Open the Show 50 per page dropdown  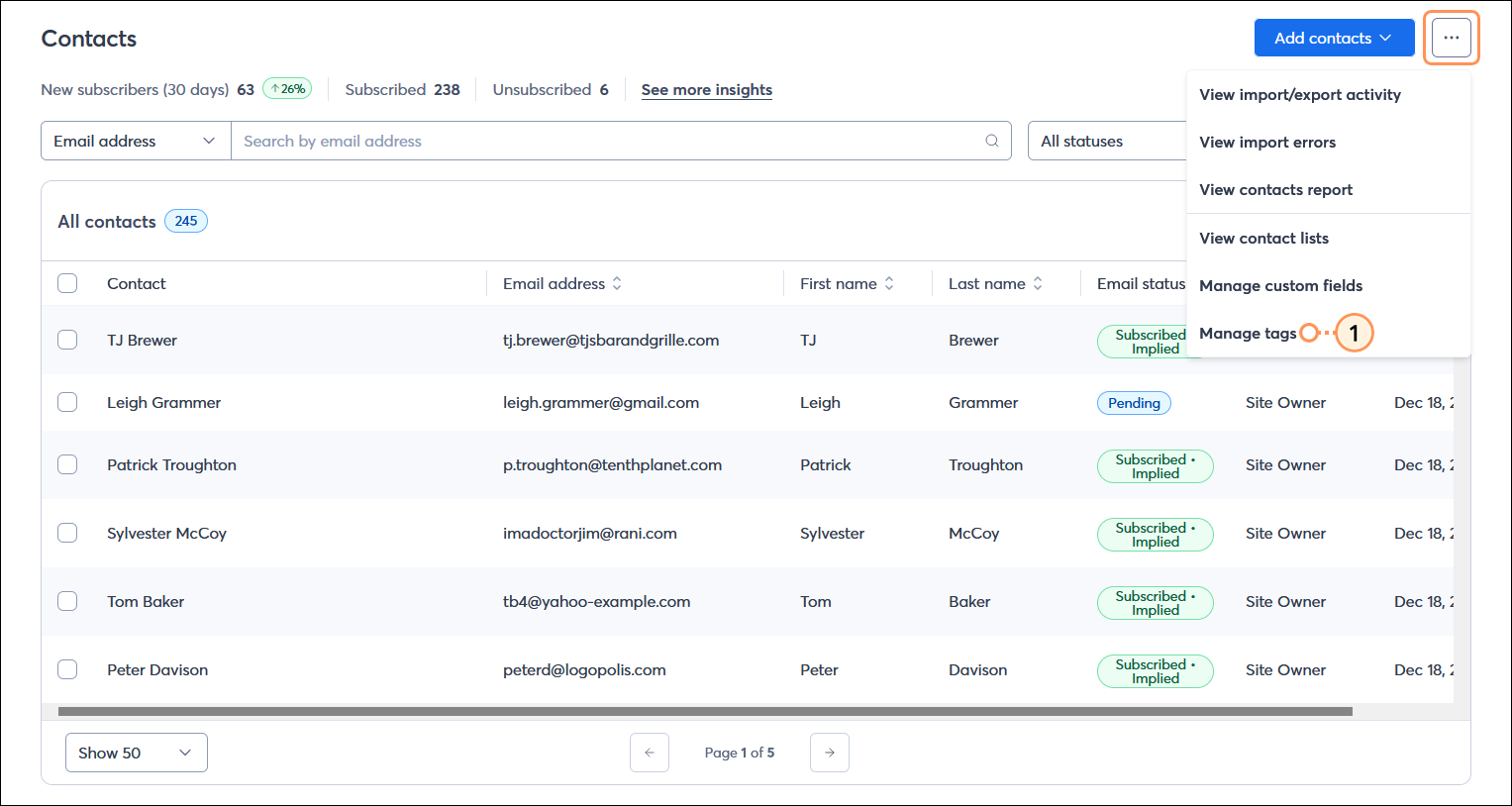tap(136, 753)
